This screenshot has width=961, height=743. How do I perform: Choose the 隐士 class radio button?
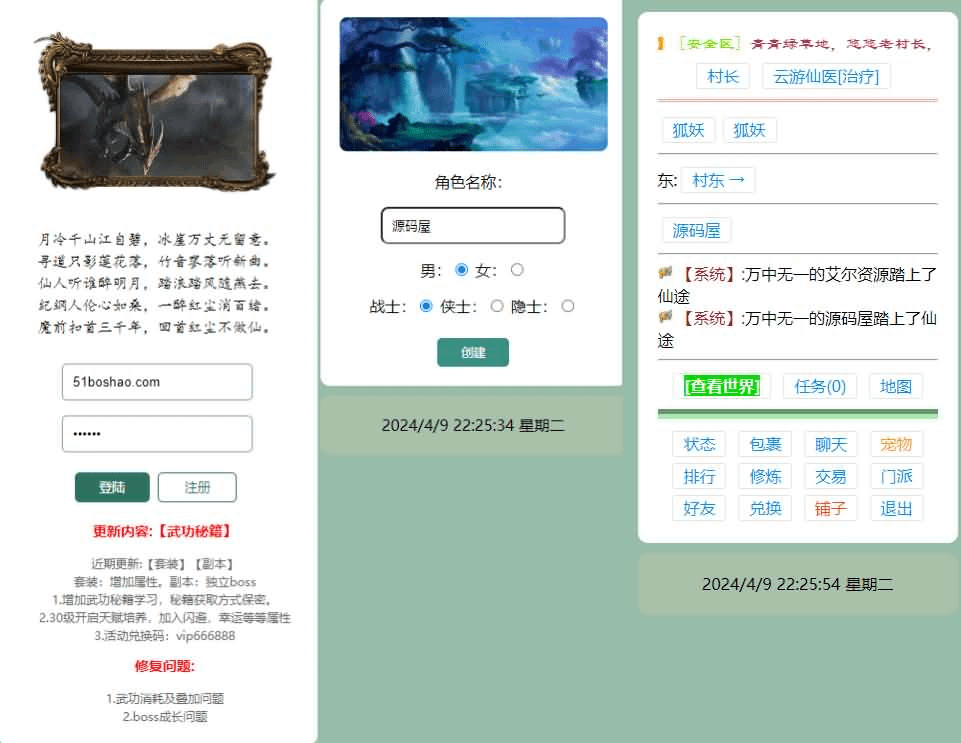click(568, 307)
